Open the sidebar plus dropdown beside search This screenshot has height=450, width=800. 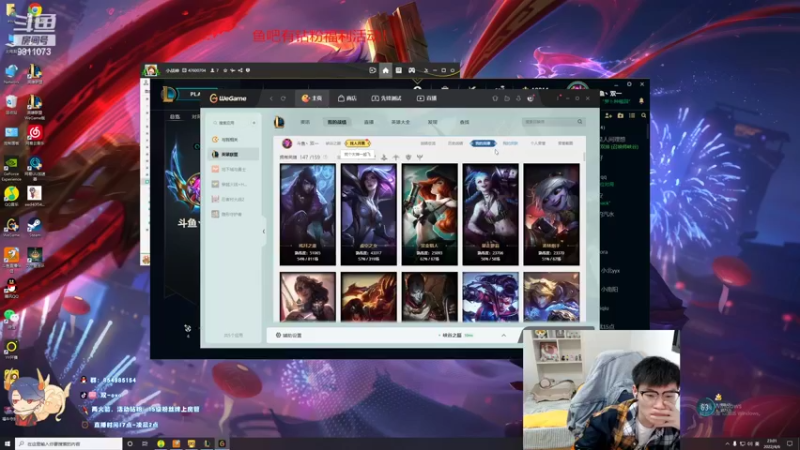point(254,123)
